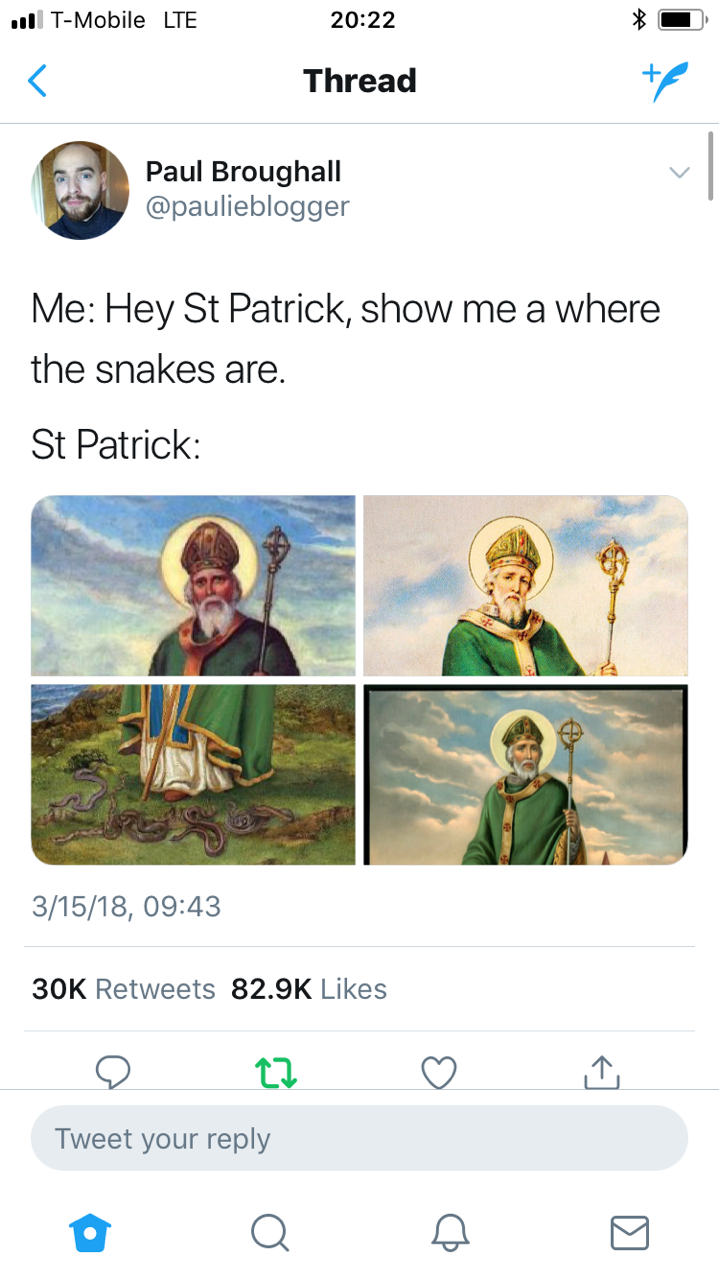View the 30K Retweets list
Viewport: 719px width, 1280px height.
[x=123, y=989]
